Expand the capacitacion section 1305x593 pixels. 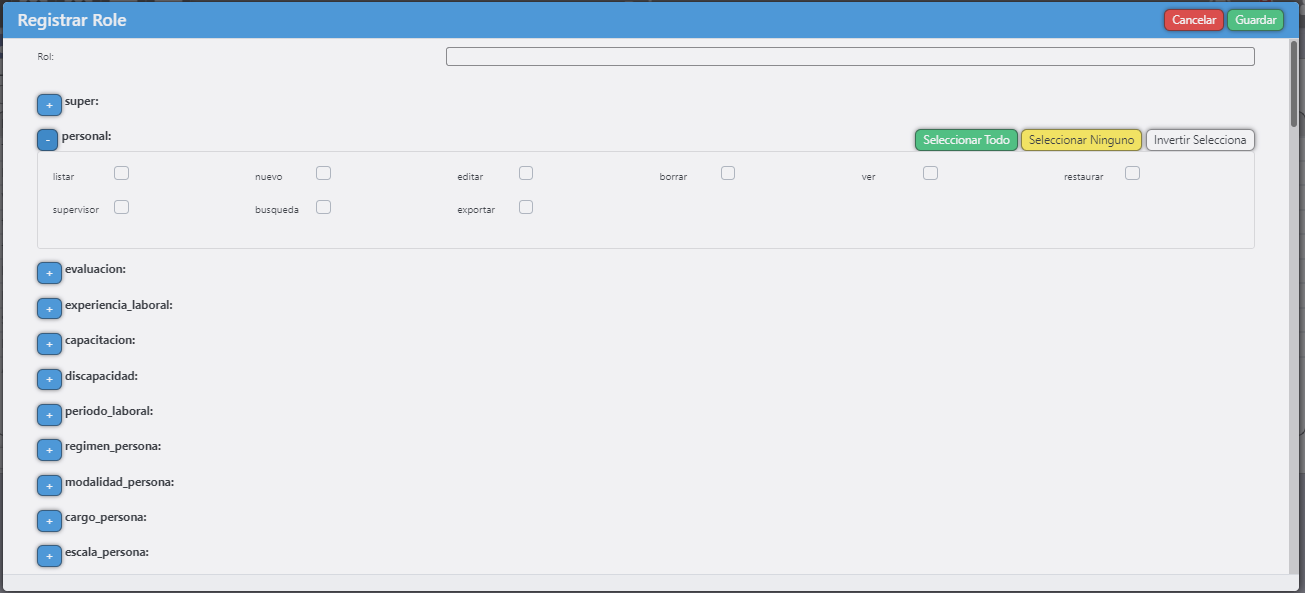(x=49, y=344)
